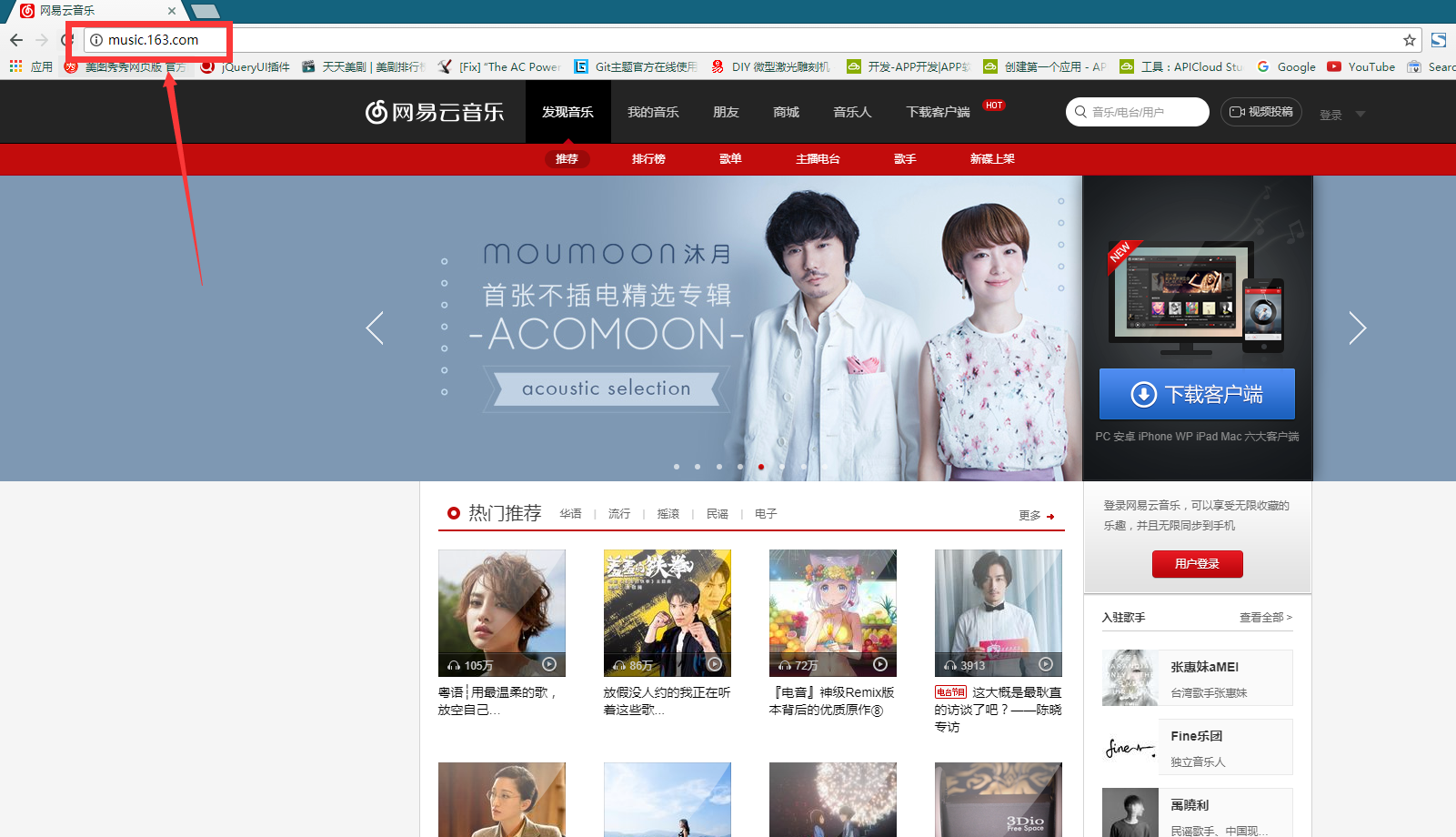Select the 音乐人 tab
The width and height of the screenshot is (1456, 837).
click(852, 112)
